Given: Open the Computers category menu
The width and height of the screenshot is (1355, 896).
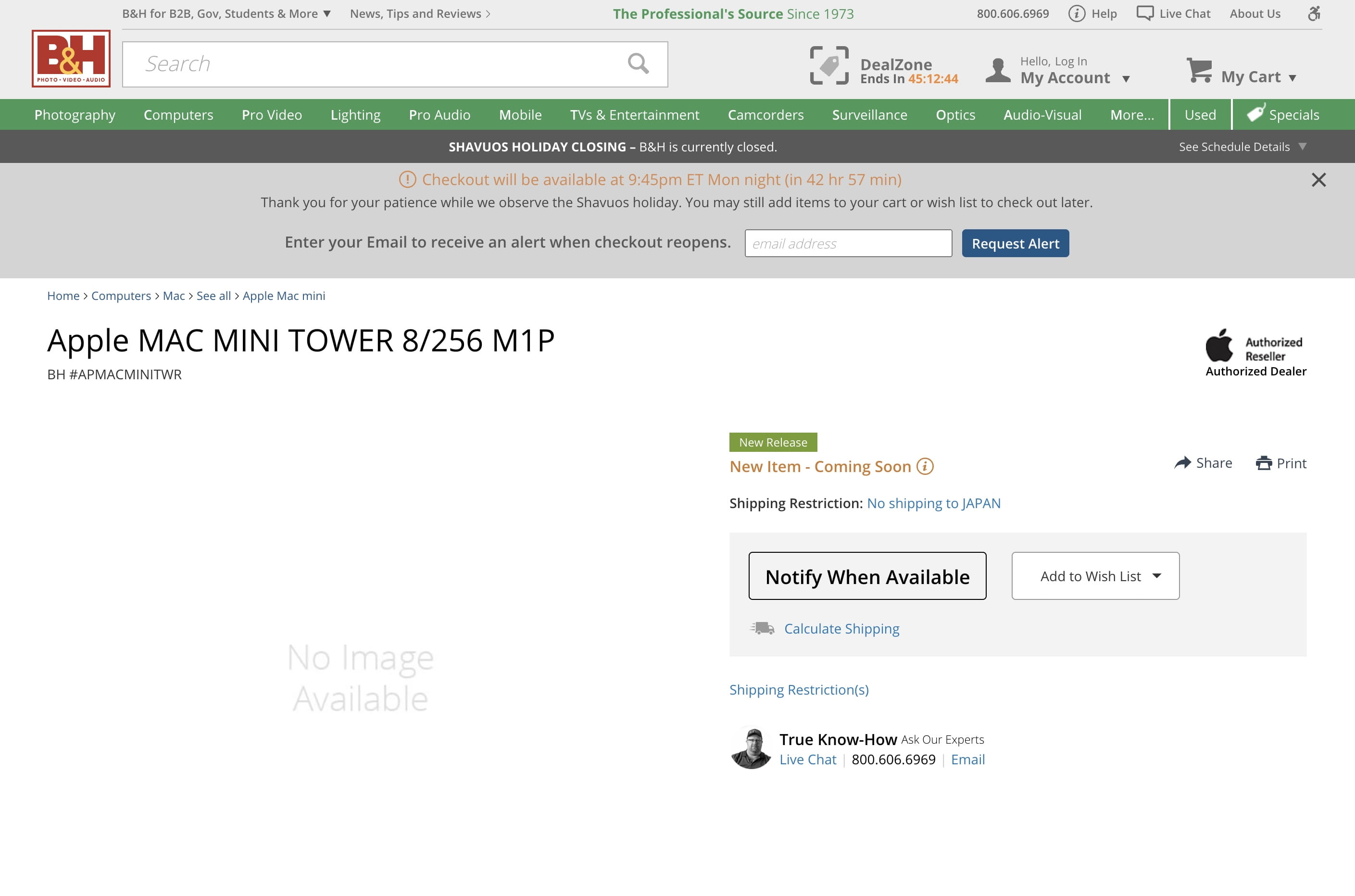Looking at the screenshot, I should 178,115.
